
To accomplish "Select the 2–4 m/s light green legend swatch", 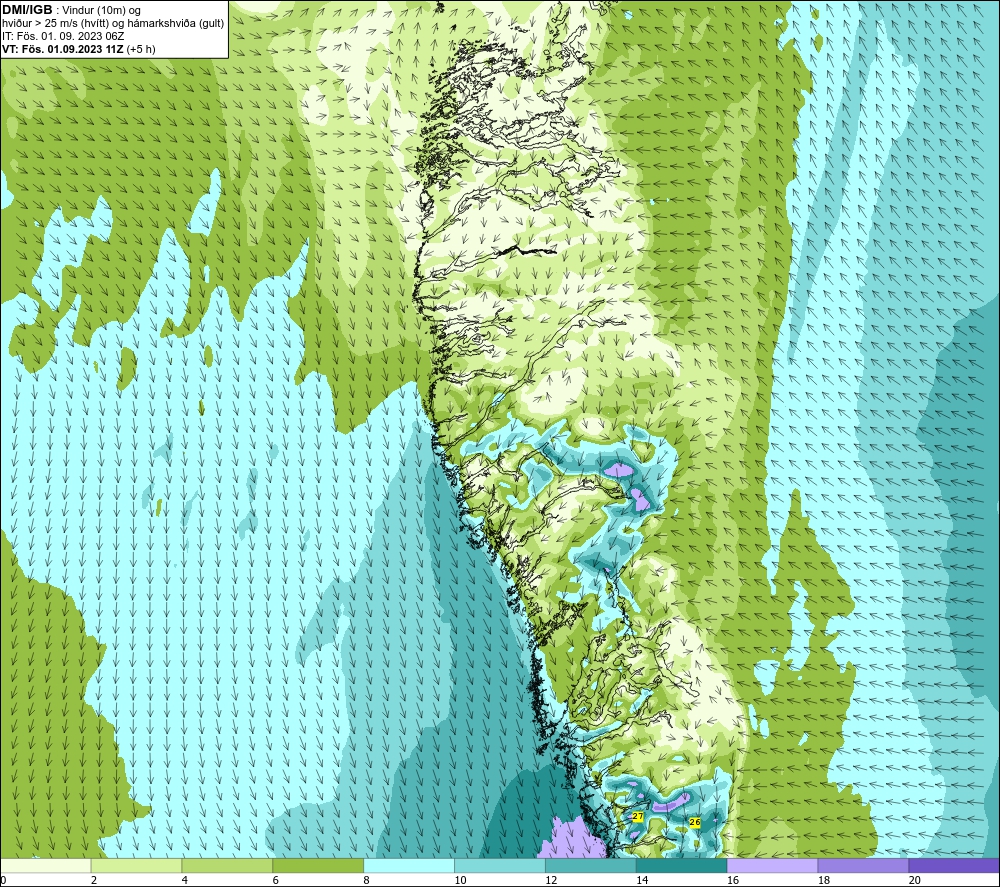I will [136, 865].
